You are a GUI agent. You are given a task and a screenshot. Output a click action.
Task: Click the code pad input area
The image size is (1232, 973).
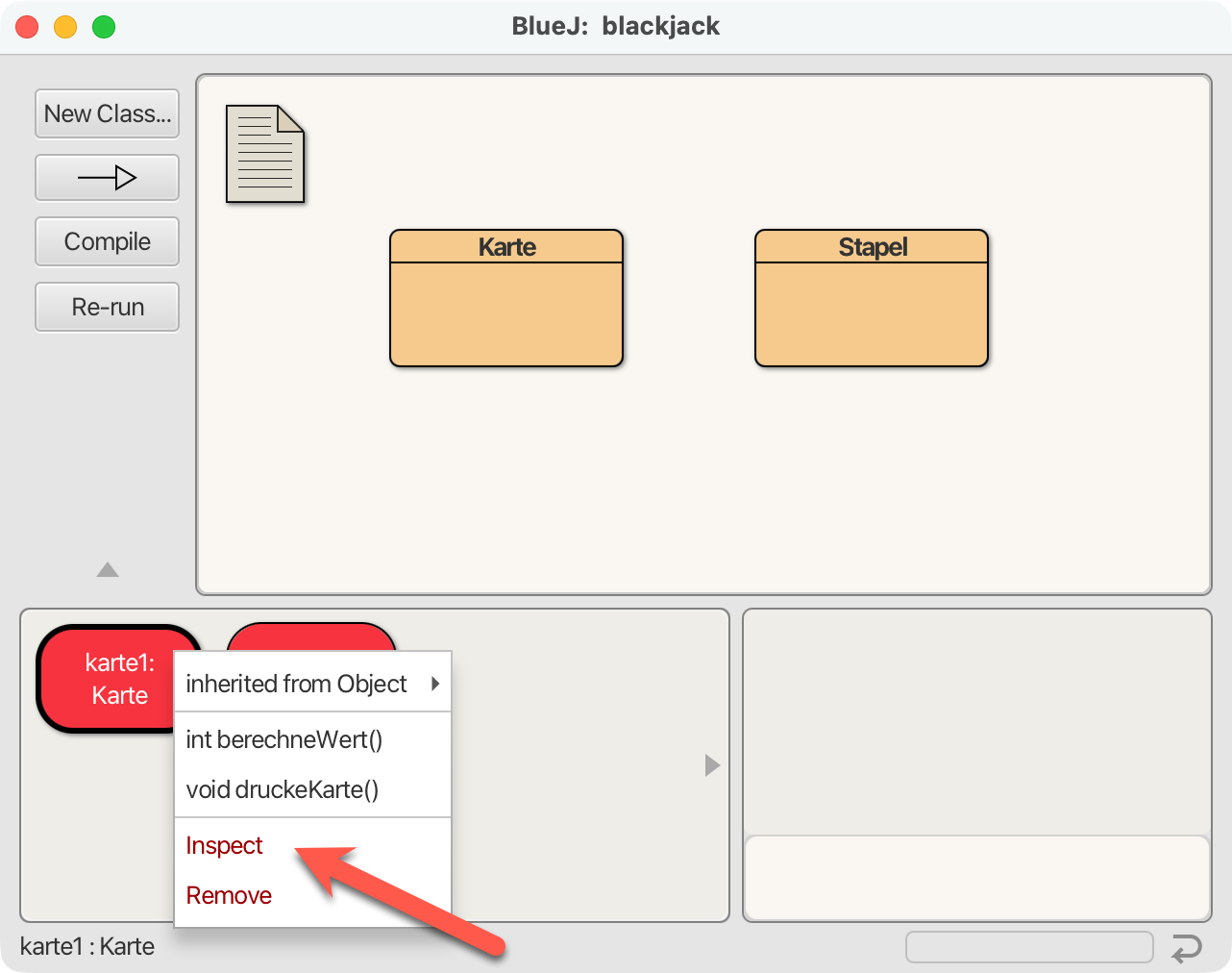pyautogui.click(x=976, y=878)
